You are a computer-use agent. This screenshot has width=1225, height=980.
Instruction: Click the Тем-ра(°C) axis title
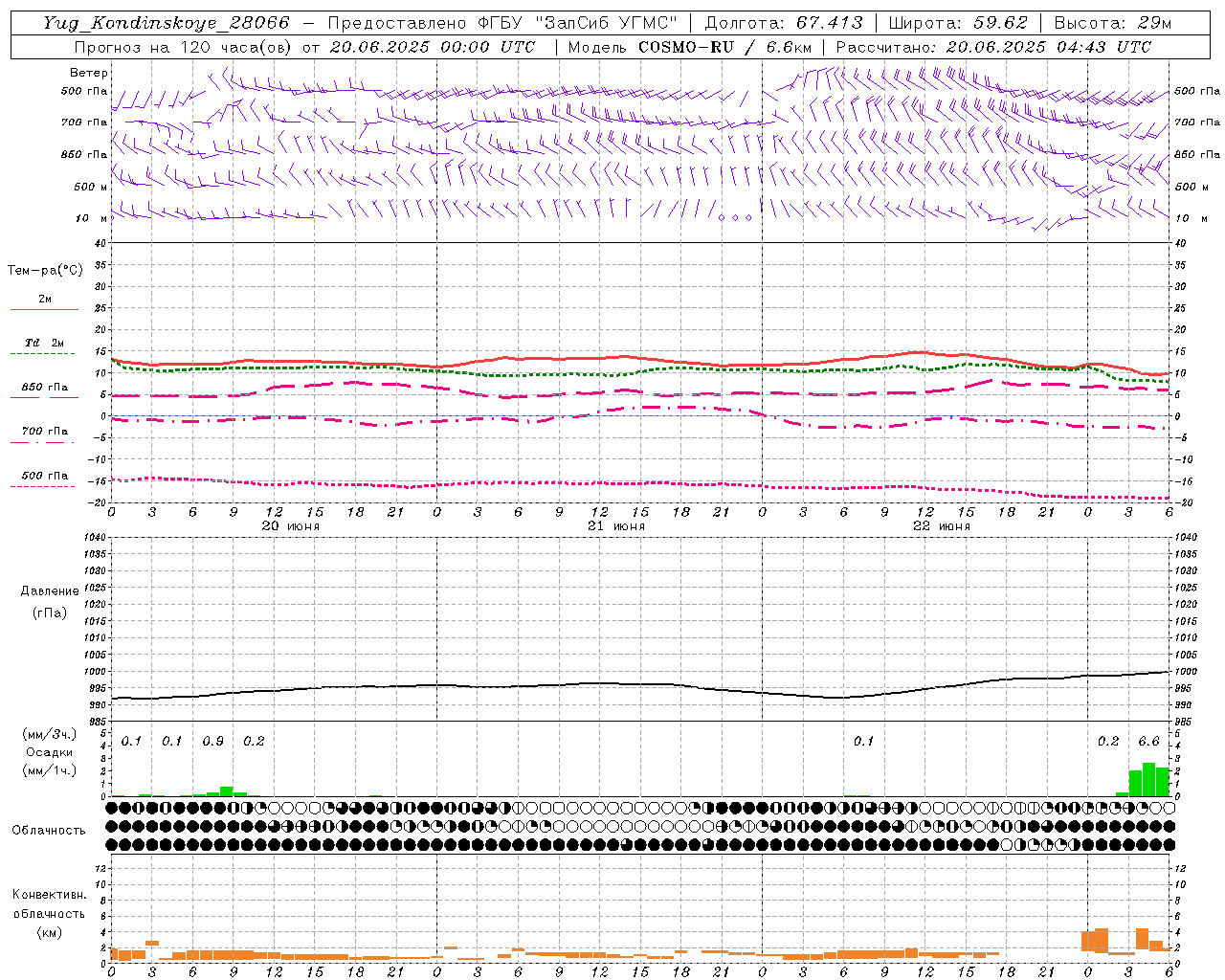[x=45, y=271]
